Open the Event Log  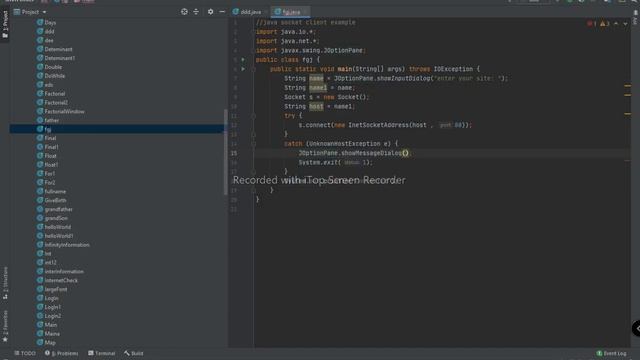[611, 353]
